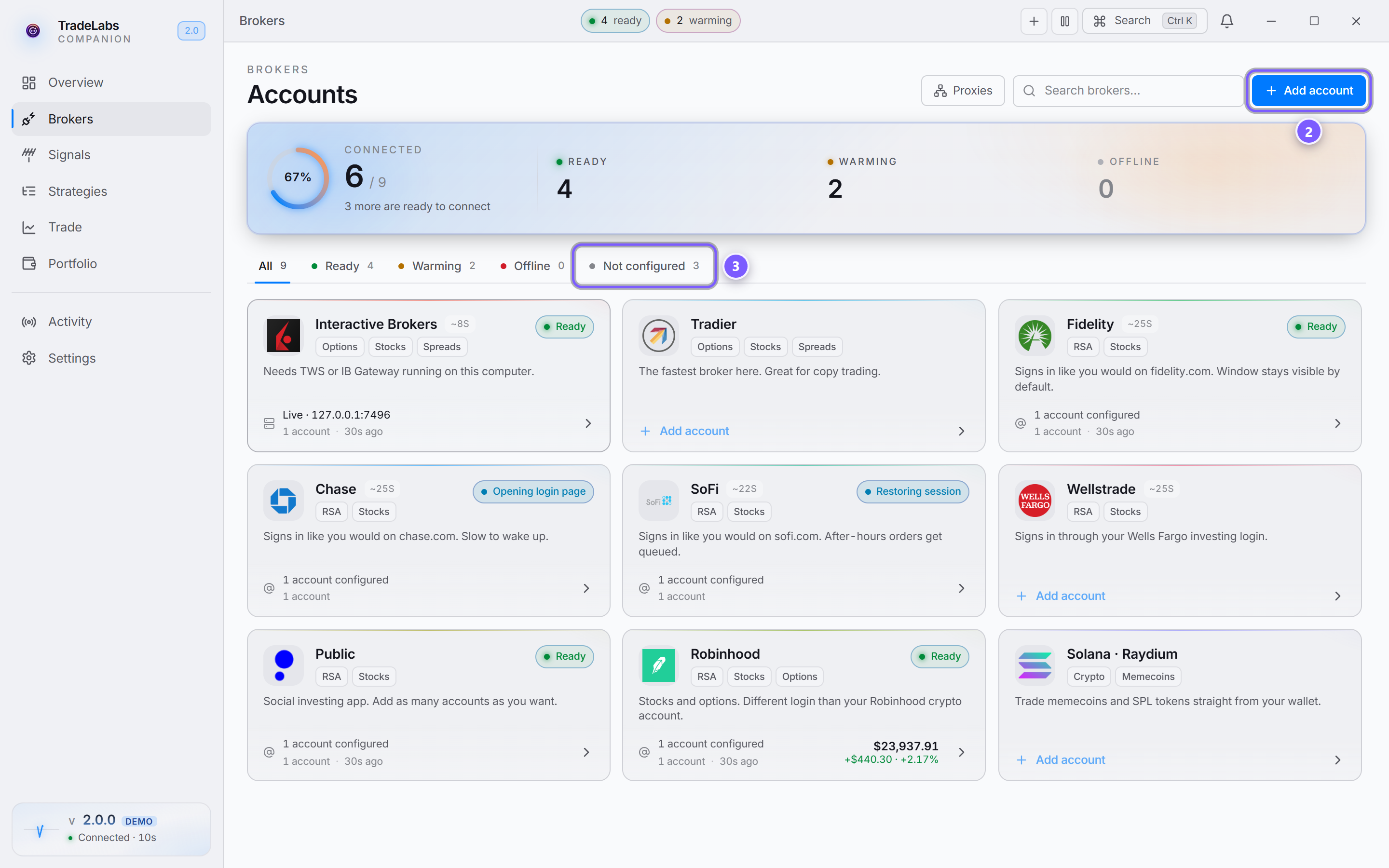Click the 2 warming status pill
This screenshot has width=1389, height=868.
(x=698, y=21)
